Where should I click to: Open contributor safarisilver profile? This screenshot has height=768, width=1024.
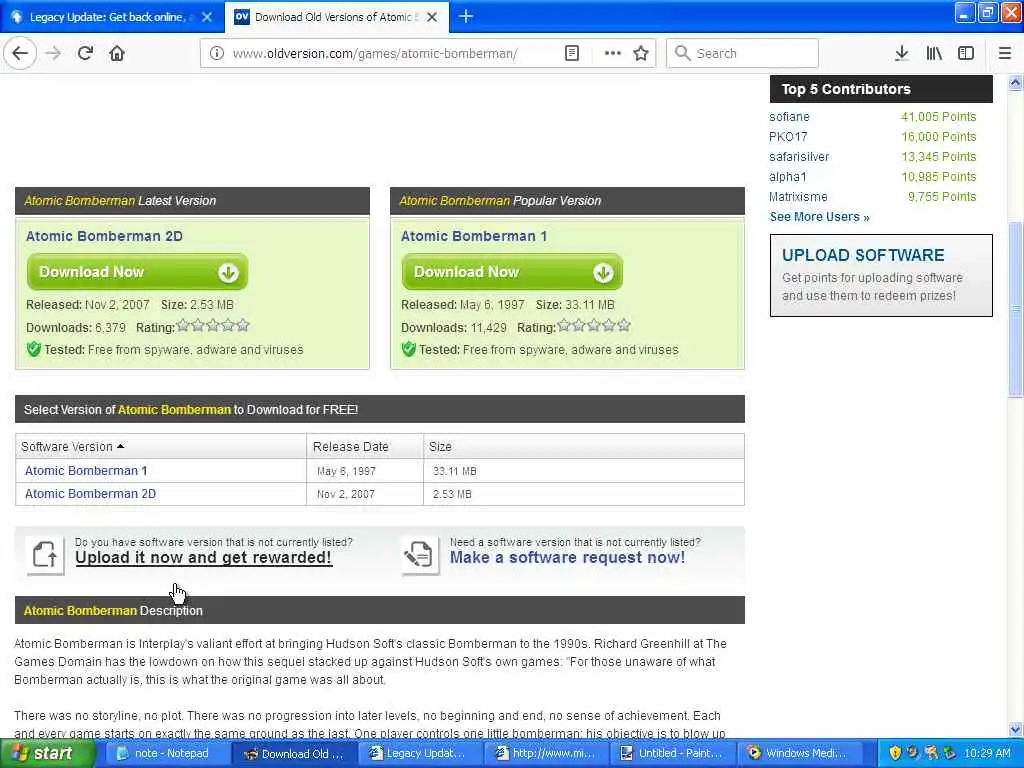click(799, 157)
